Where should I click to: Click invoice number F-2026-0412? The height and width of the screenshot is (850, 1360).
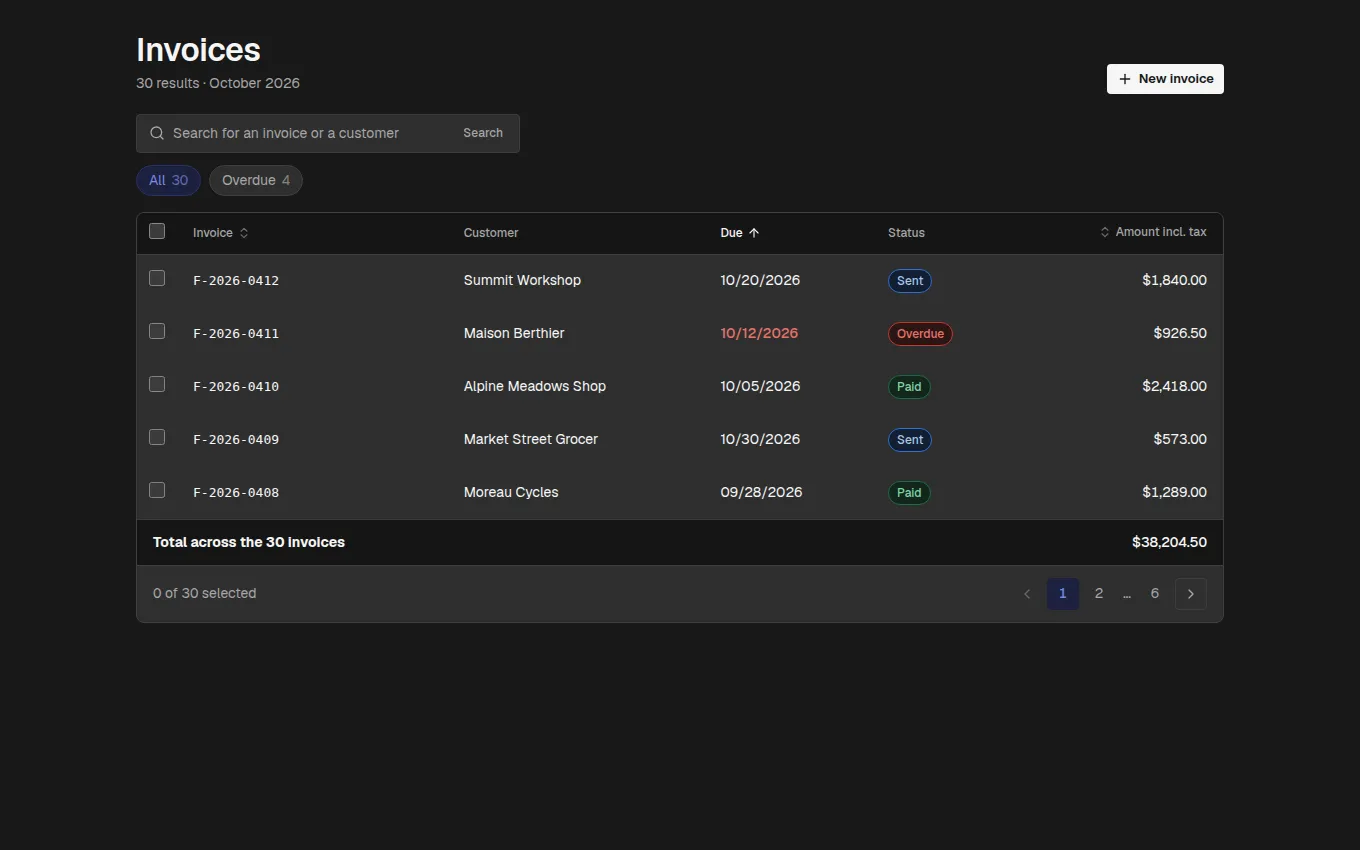coord(236,281)
